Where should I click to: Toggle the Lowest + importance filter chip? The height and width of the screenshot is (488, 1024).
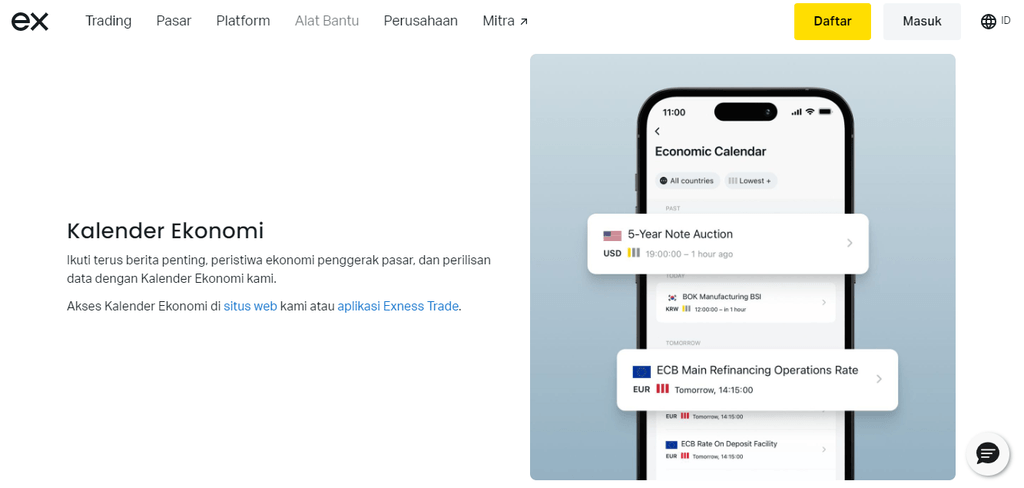coord(750,181)
